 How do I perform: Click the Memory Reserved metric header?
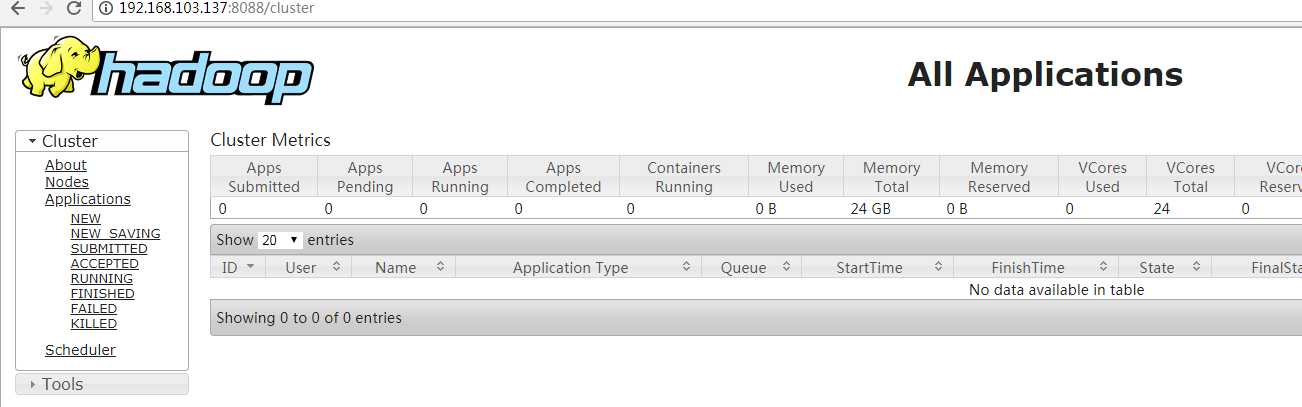[999, 177]
